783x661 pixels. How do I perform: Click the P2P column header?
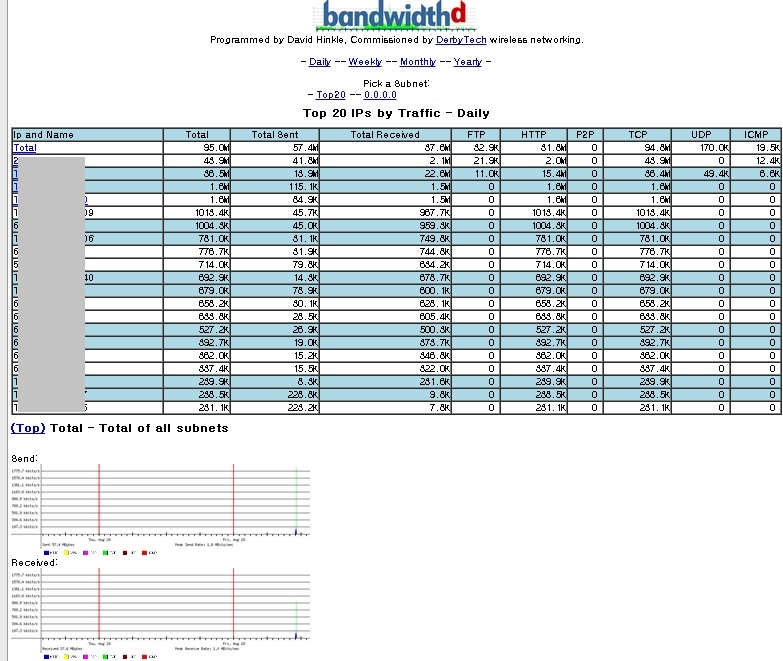pyautogui.click(x=585, y=135)
